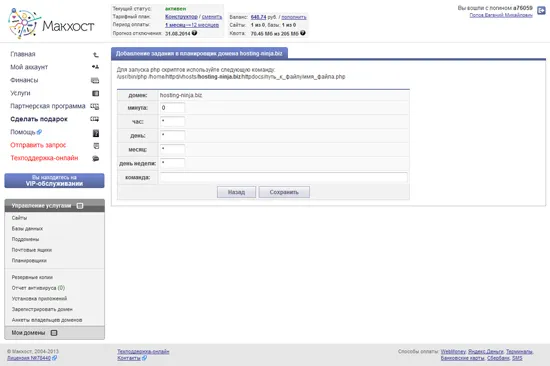Open Поддомены section
This screenshot has height=366, width=550.
(x=25, y=239)
